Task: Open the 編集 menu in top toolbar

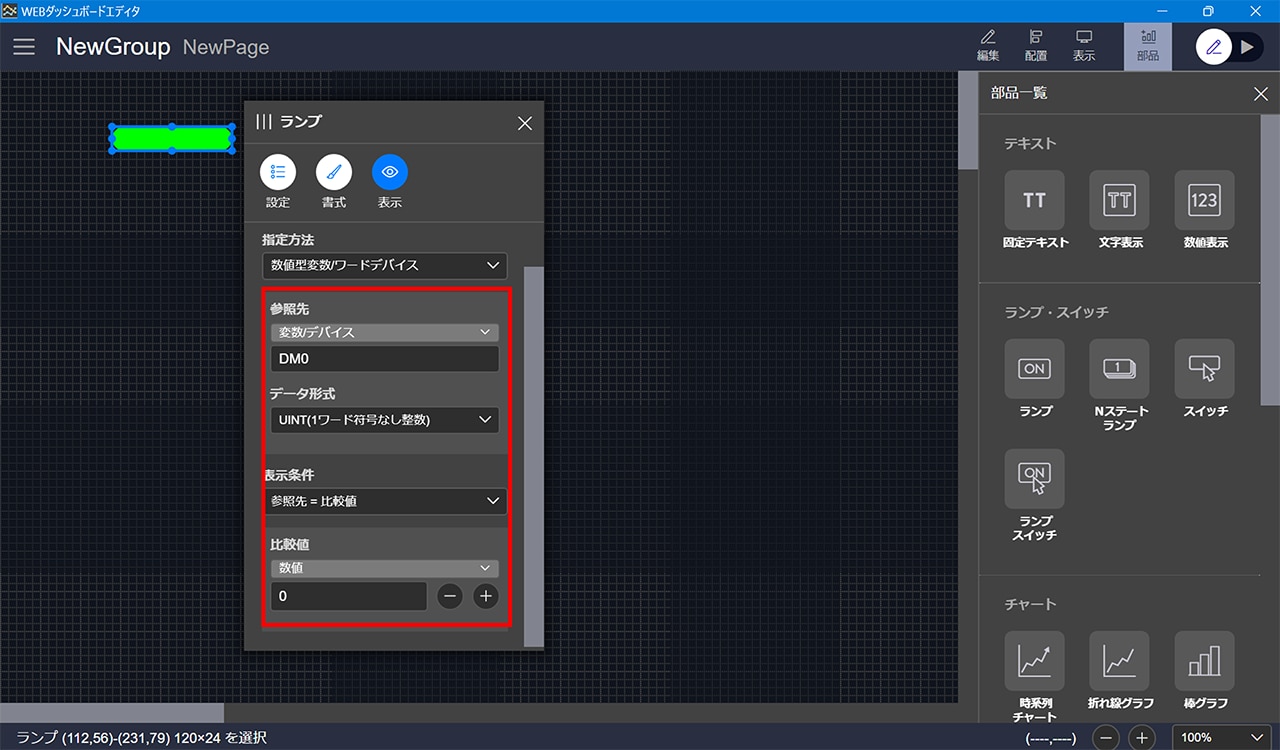Action: 987,46
